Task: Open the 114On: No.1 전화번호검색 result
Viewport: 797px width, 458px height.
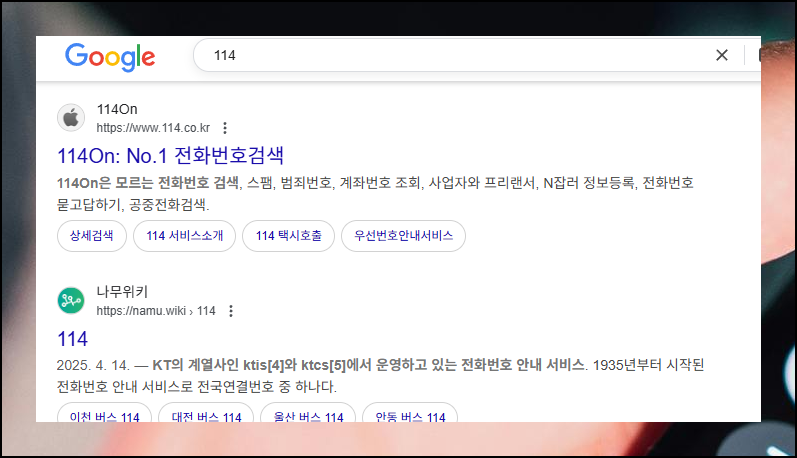Action: (170, 156)
